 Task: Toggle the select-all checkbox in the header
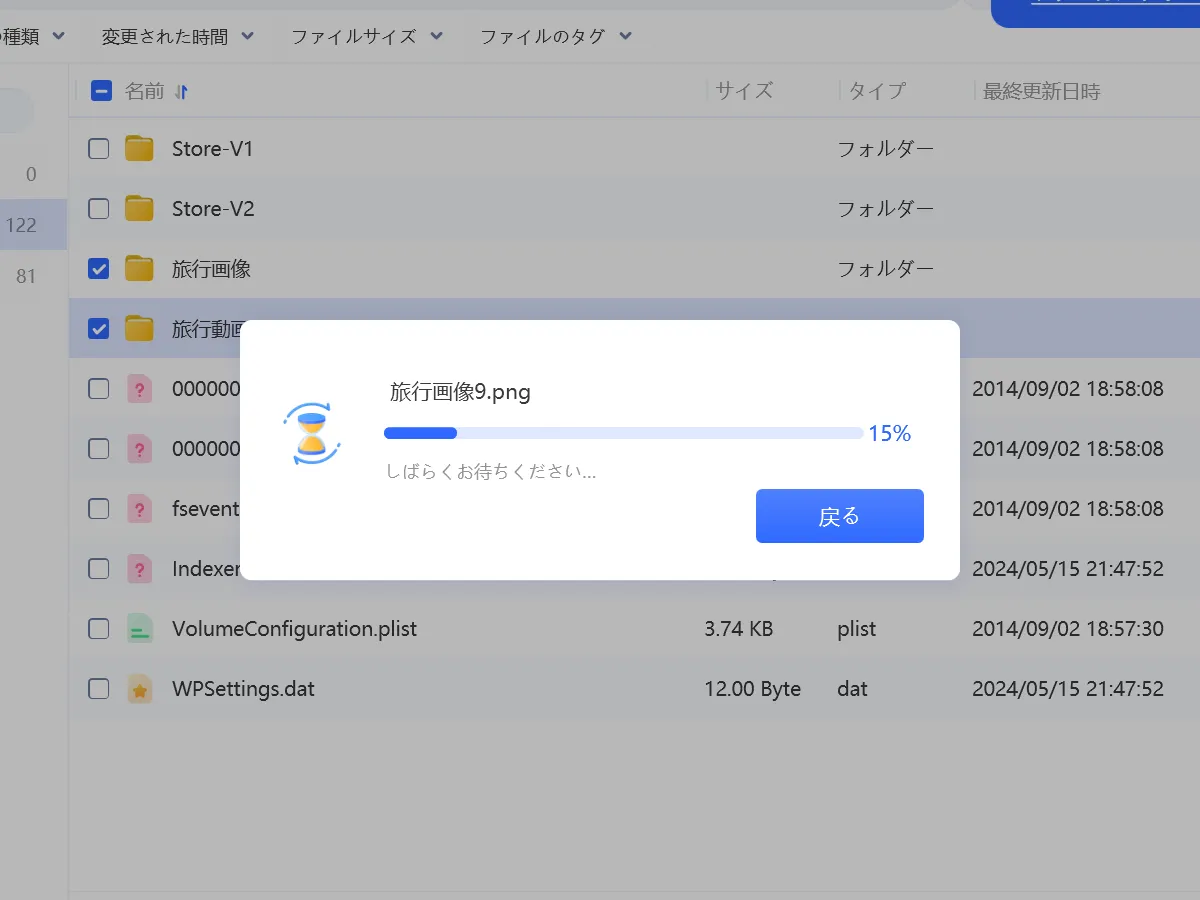tap(100, 90)
